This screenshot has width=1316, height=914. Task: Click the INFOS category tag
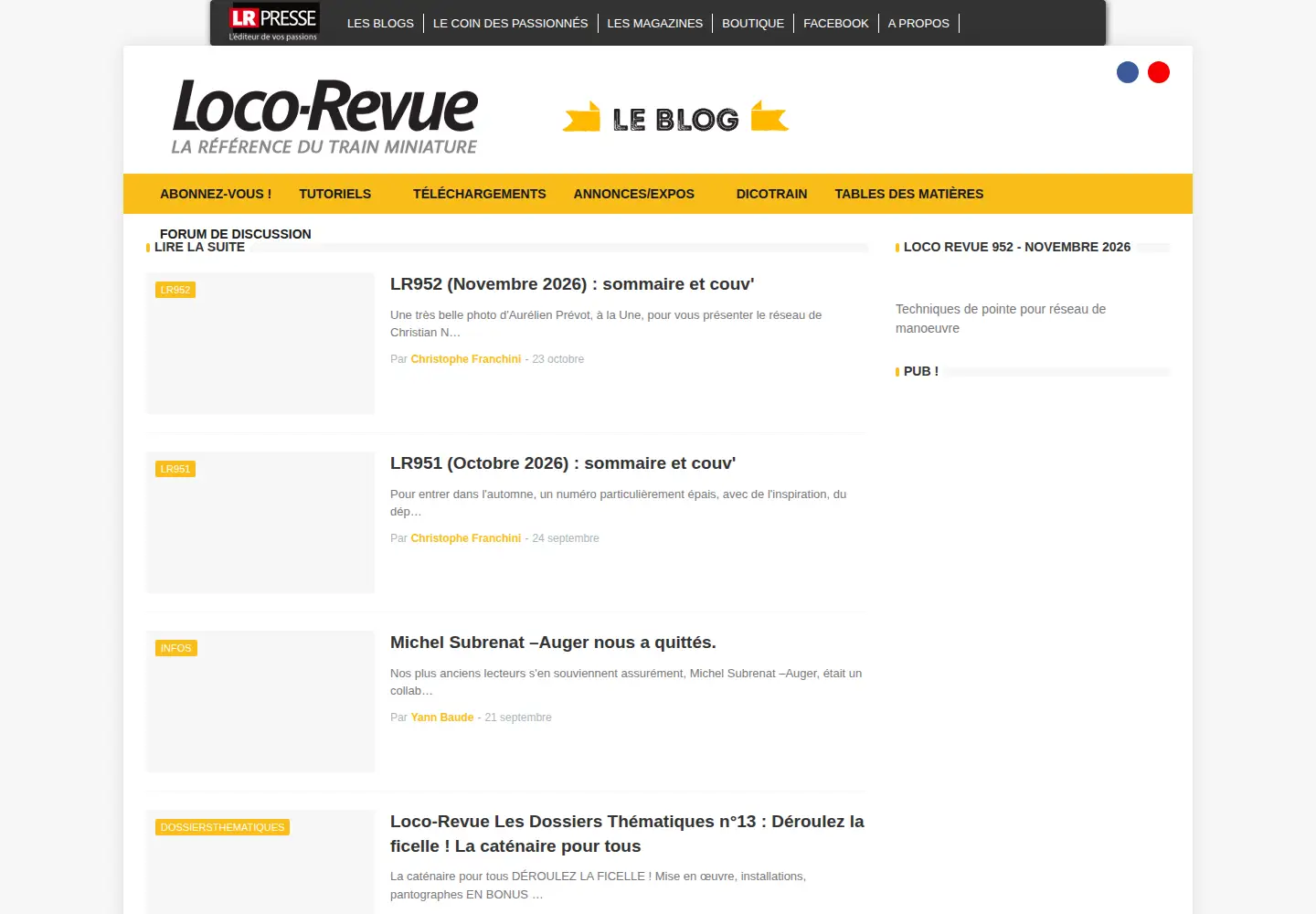pyautogui.click(x=176, y=648)
